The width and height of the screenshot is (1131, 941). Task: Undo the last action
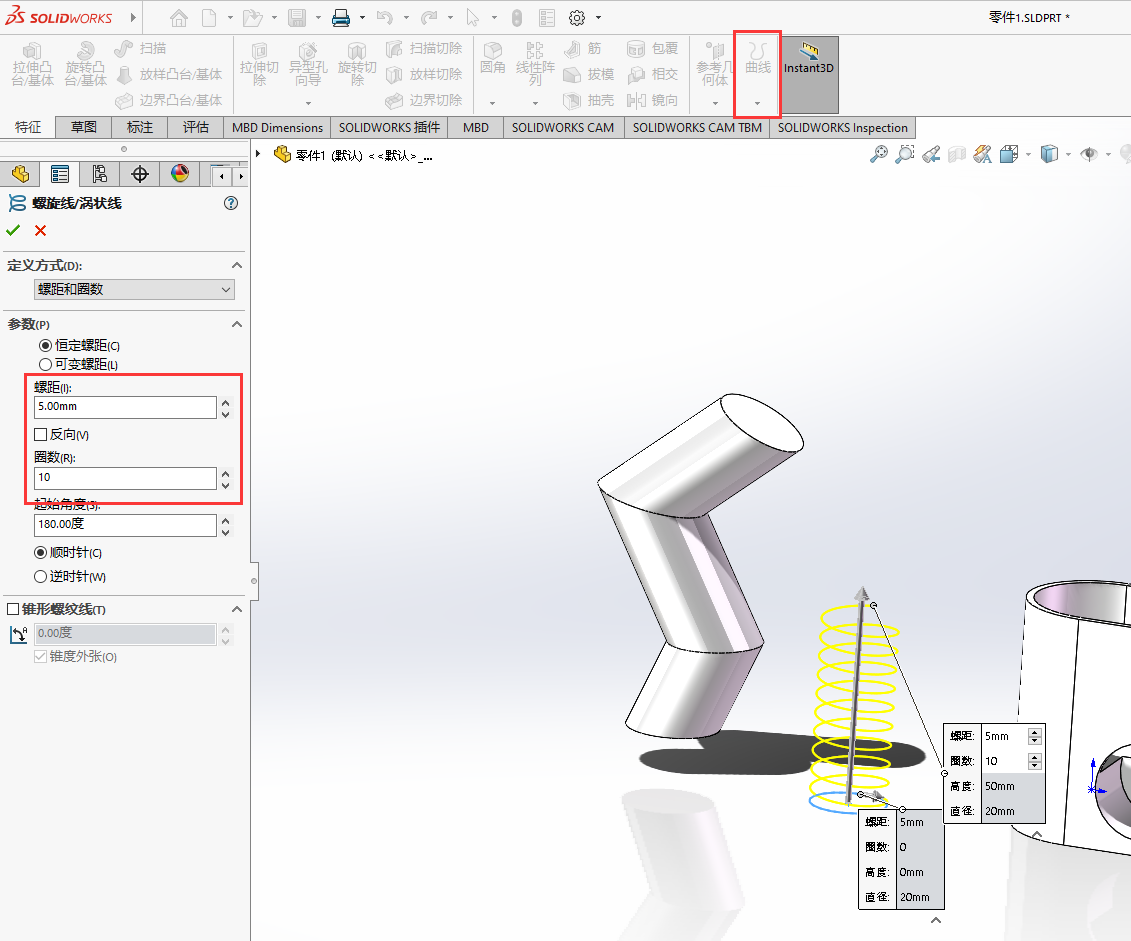click(385, 18)
